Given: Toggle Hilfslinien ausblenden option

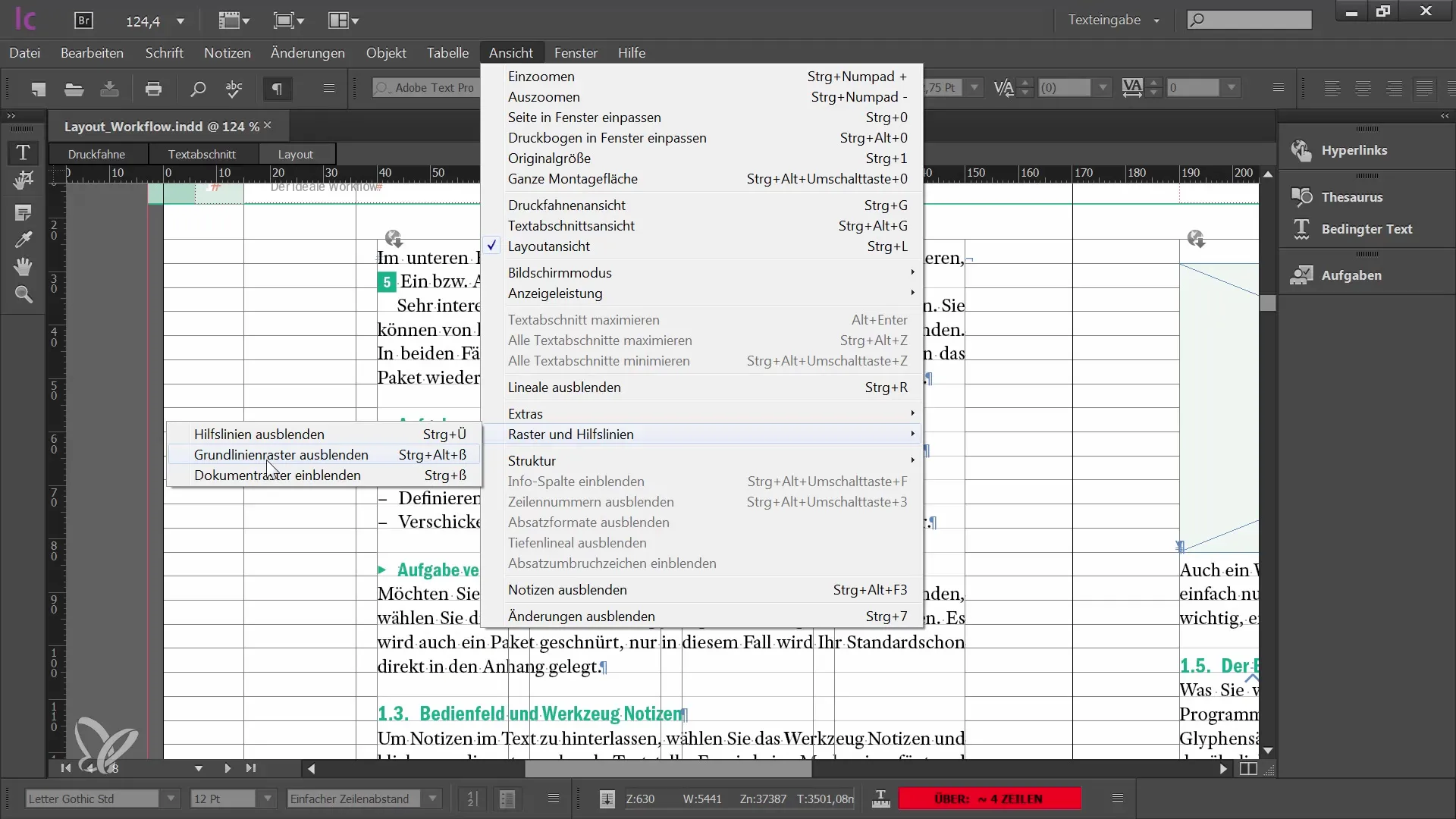Looking at the screenshot, I should pyautogui.click(x=259, y=434).
